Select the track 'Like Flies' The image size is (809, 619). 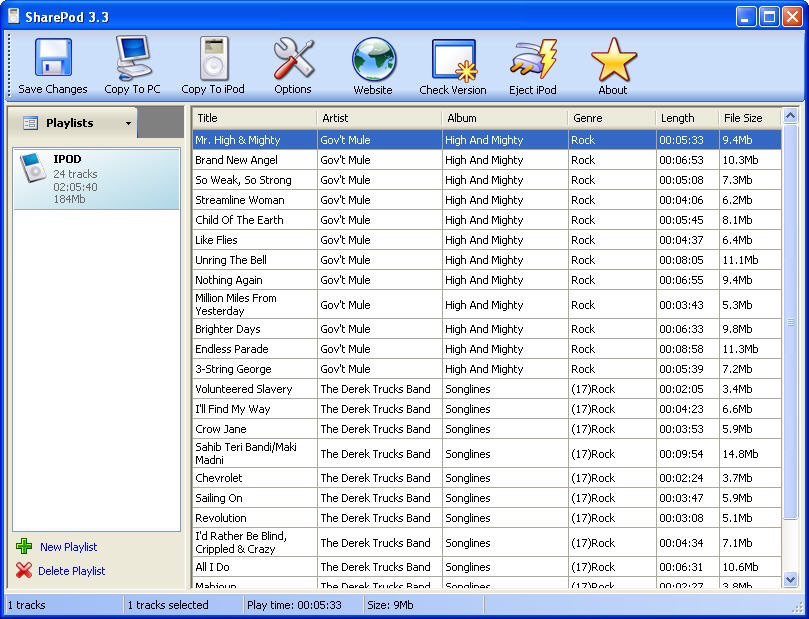tap(487, 240)
